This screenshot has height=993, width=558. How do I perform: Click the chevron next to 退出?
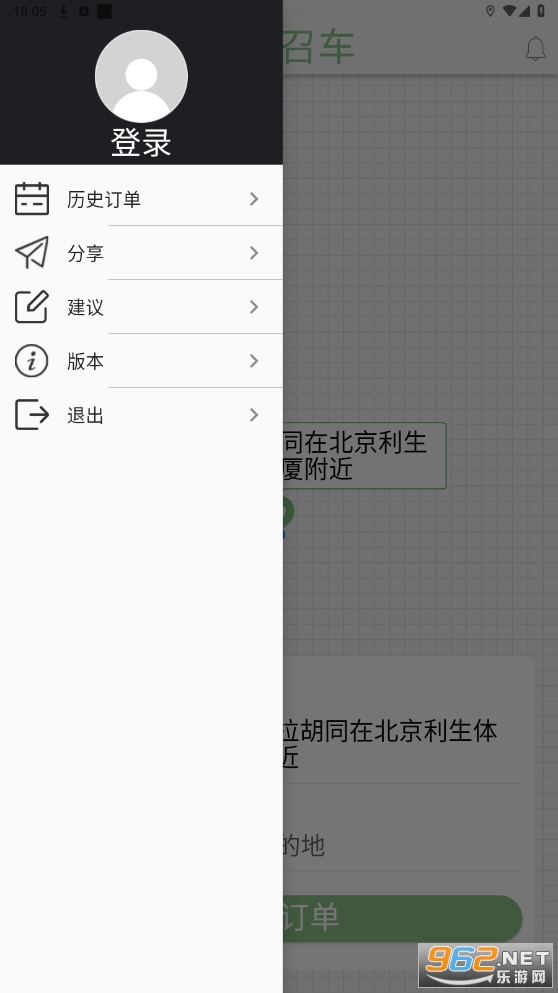(254, 415)
